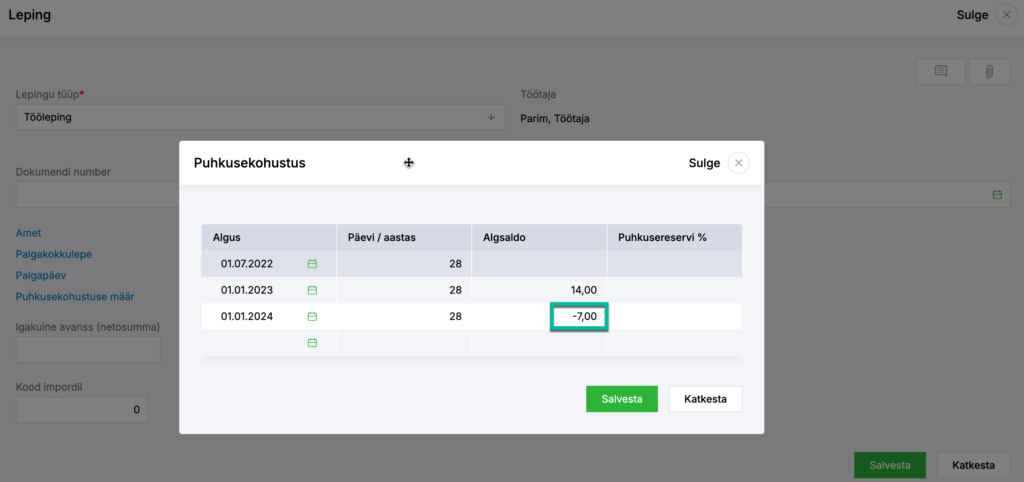The width and height of the screenshot is (1024, 482).
Task: Open the Palgapäev link
Action: [40, 276]
